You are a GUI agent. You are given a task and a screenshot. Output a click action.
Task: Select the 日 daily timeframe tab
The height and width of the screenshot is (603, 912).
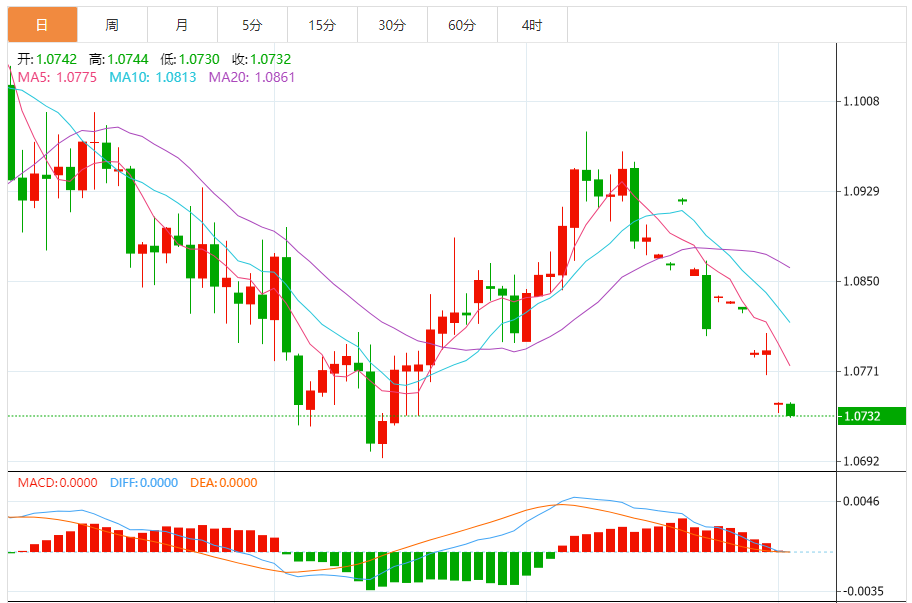point(42,25)
